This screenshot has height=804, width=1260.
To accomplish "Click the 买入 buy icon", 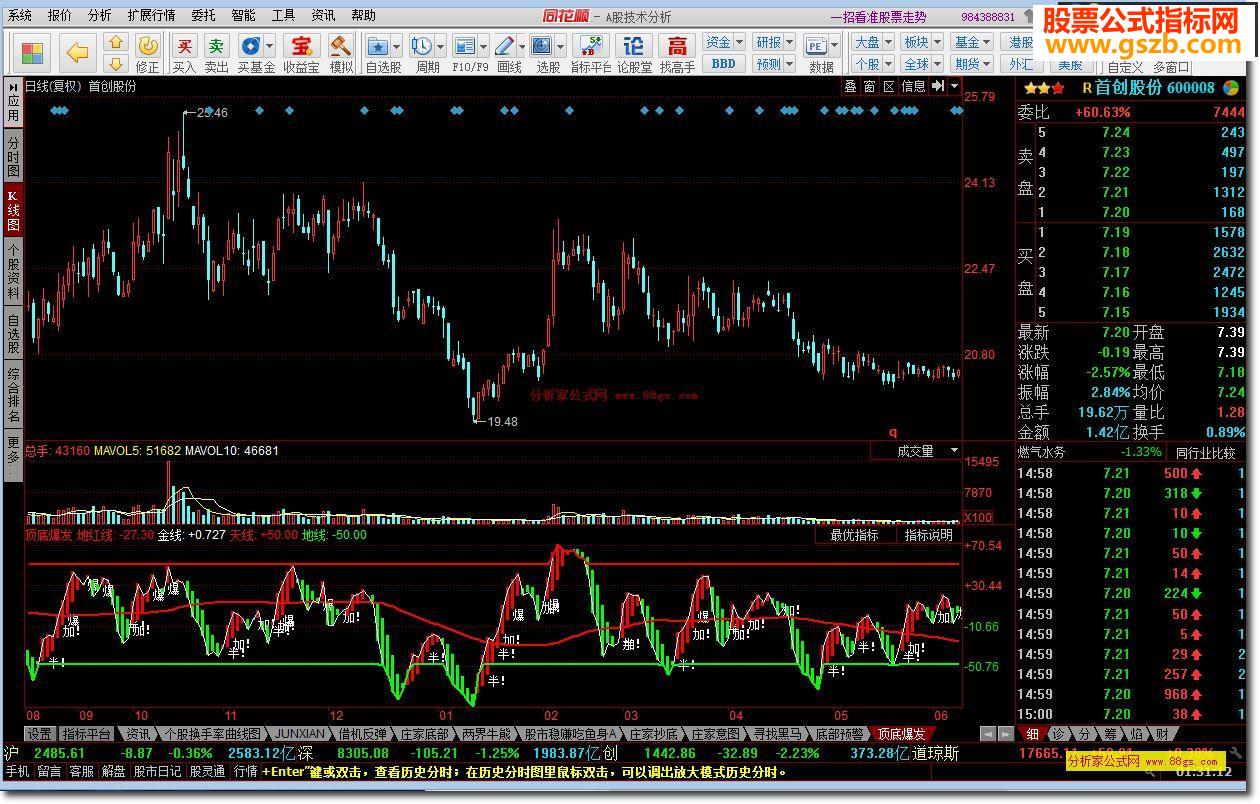I will click(184, 46).
